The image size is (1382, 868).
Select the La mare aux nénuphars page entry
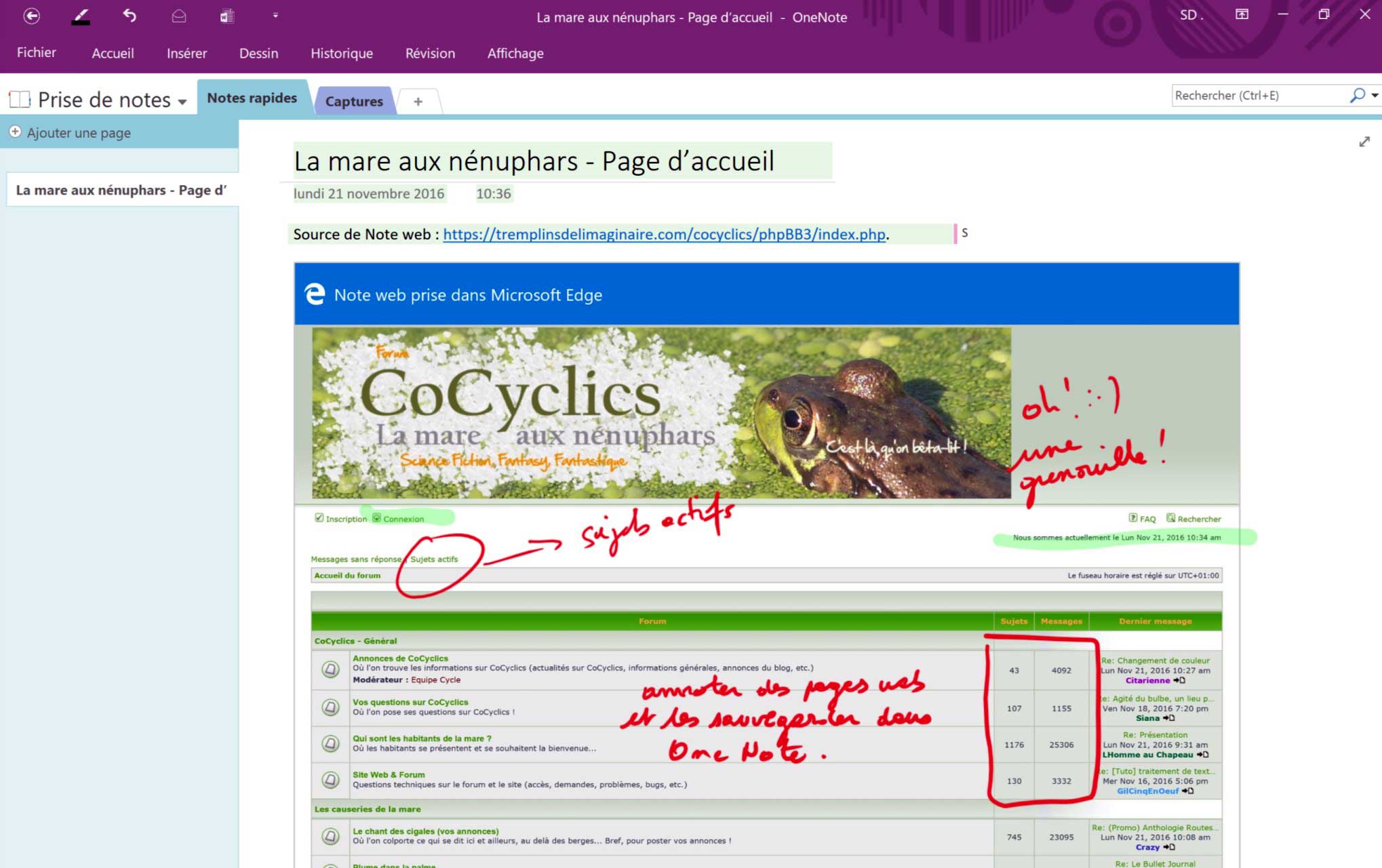pyautogui.click(x=121, y=191)
